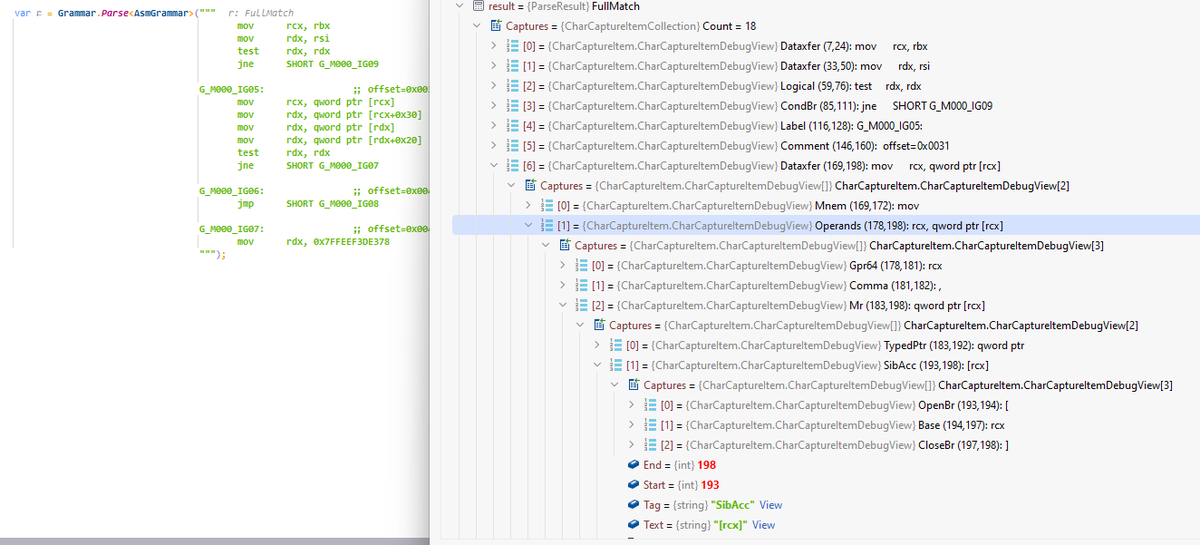Click the property icon beside Tag "SibAcc"
Screen dimensions: 1200x545
(x=633, y=505)
